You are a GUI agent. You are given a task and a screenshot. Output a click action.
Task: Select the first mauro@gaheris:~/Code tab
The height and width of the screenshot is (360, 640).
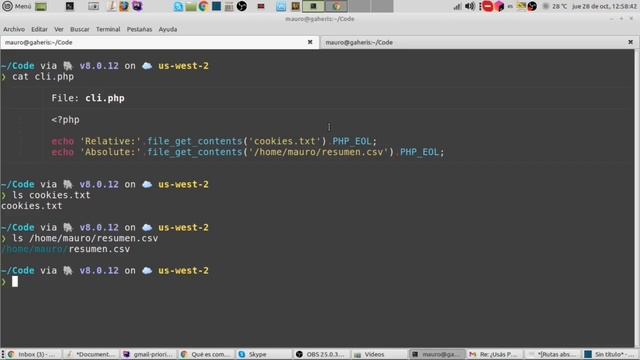tap(159, 42)
